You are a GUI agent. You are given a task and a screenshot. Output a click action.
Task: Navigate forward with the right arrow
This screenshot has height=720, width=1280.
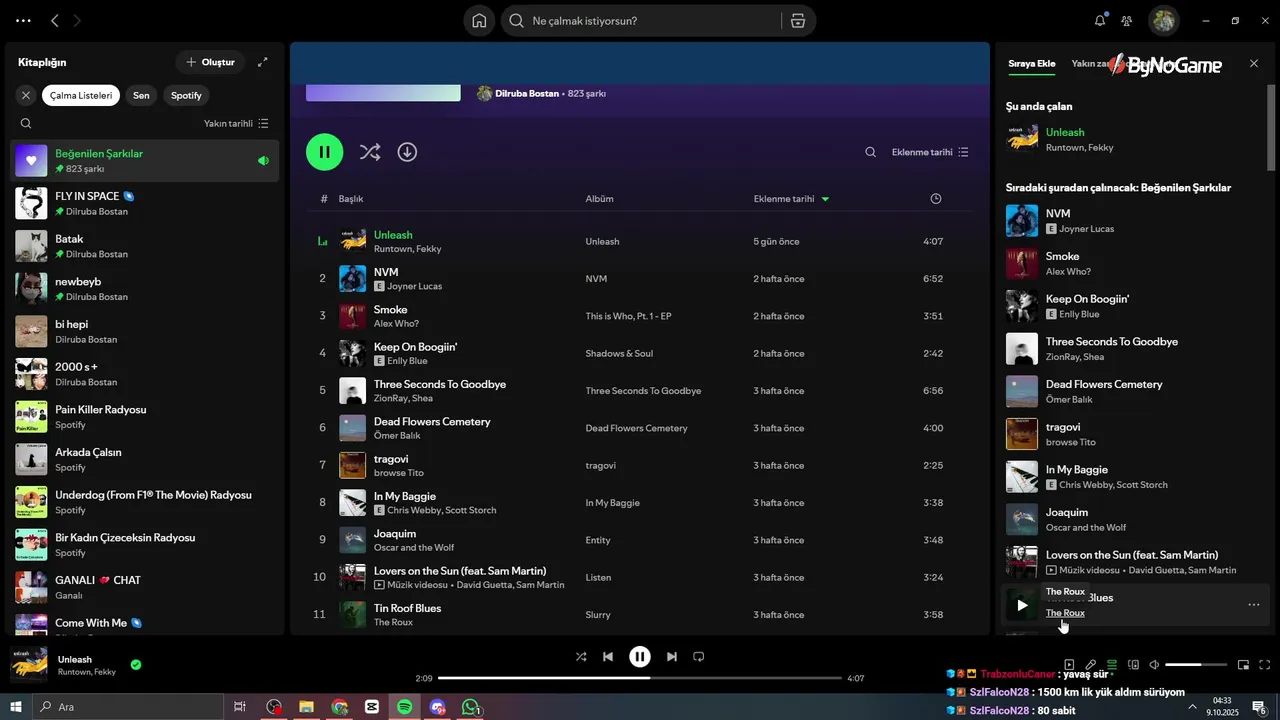click(x=78, y=20)
